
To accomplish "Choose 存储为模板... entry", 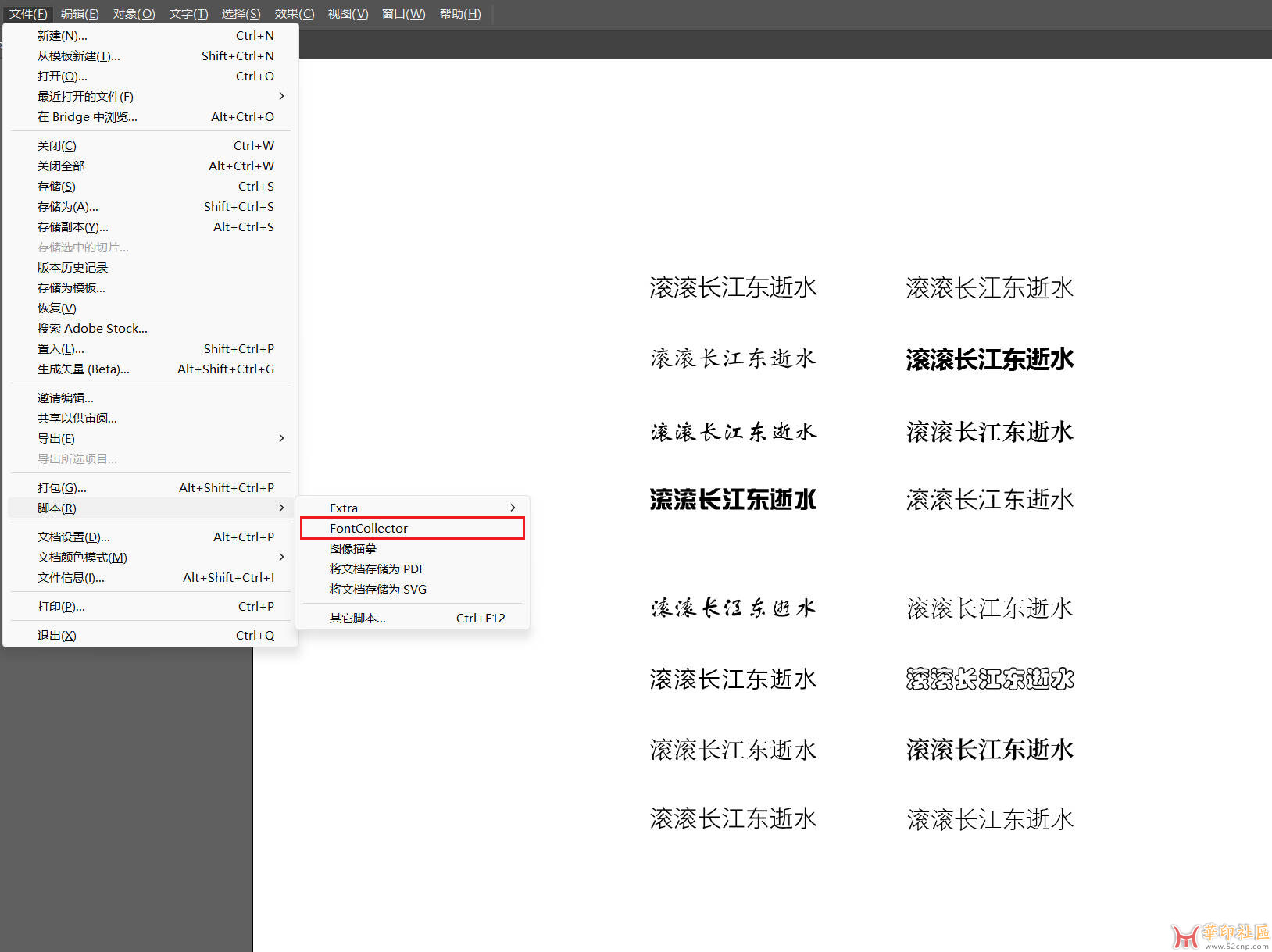I will (x=151, y=288).
